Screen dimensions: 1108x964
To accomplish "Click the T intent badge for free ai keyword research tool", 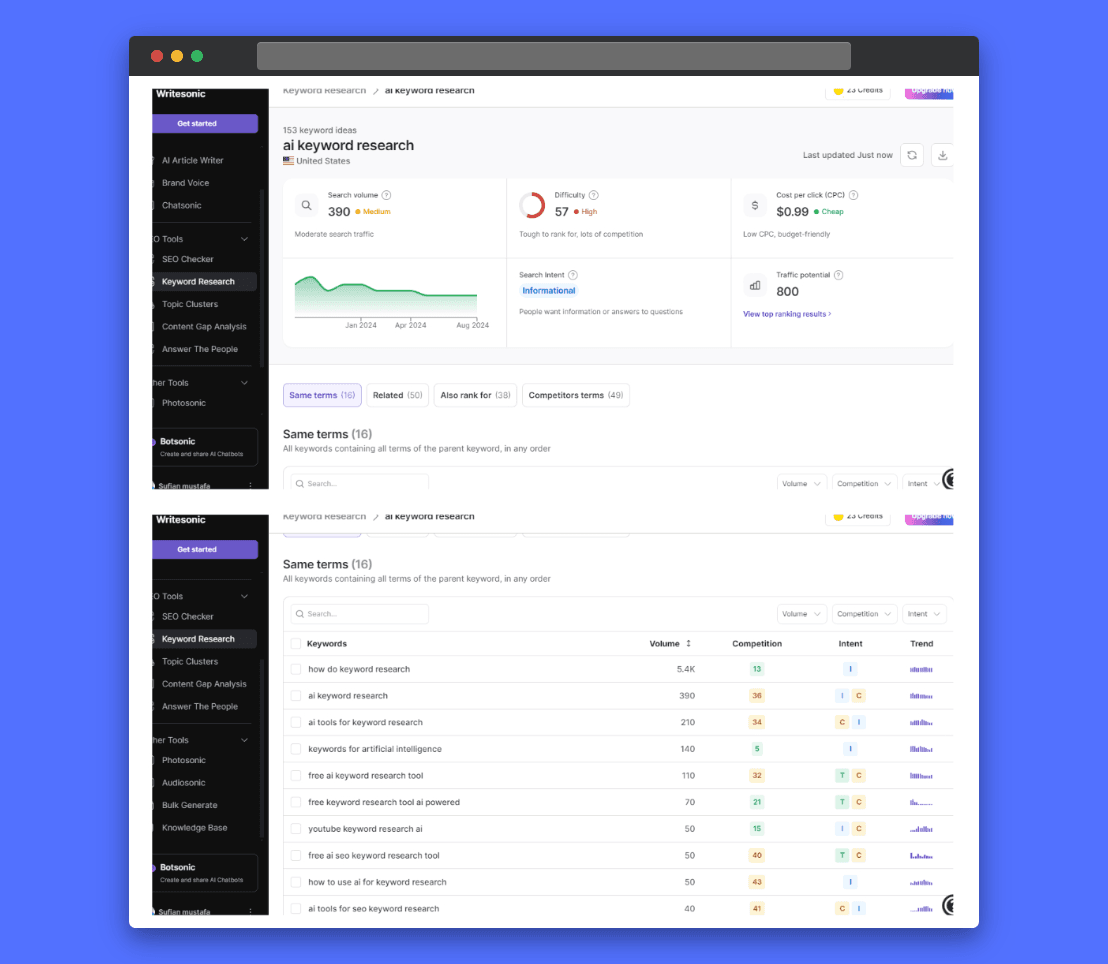I will 842,775.
